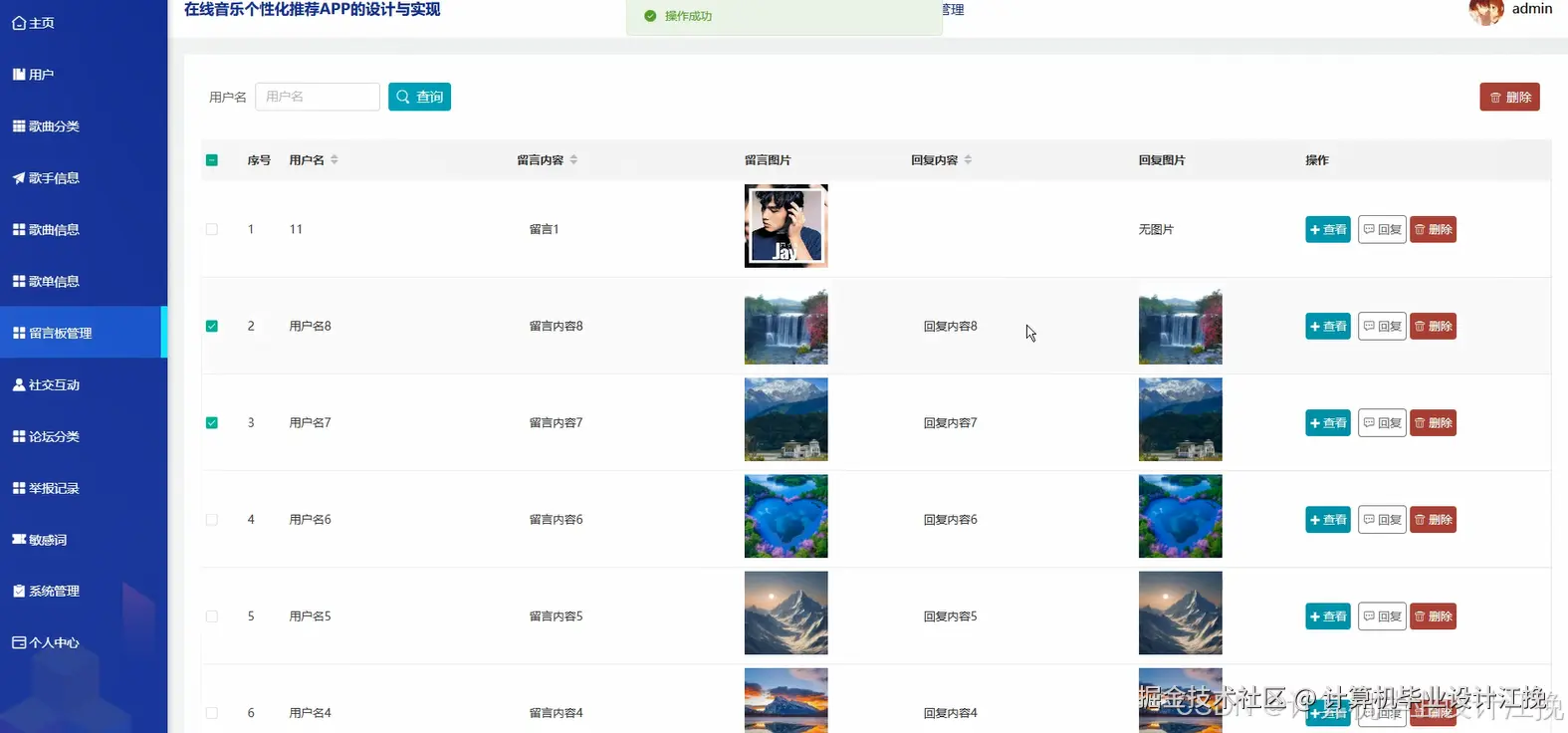
Task: Open 留言内容7 snowy mountain message thumbnail
Action: point(786,419)
